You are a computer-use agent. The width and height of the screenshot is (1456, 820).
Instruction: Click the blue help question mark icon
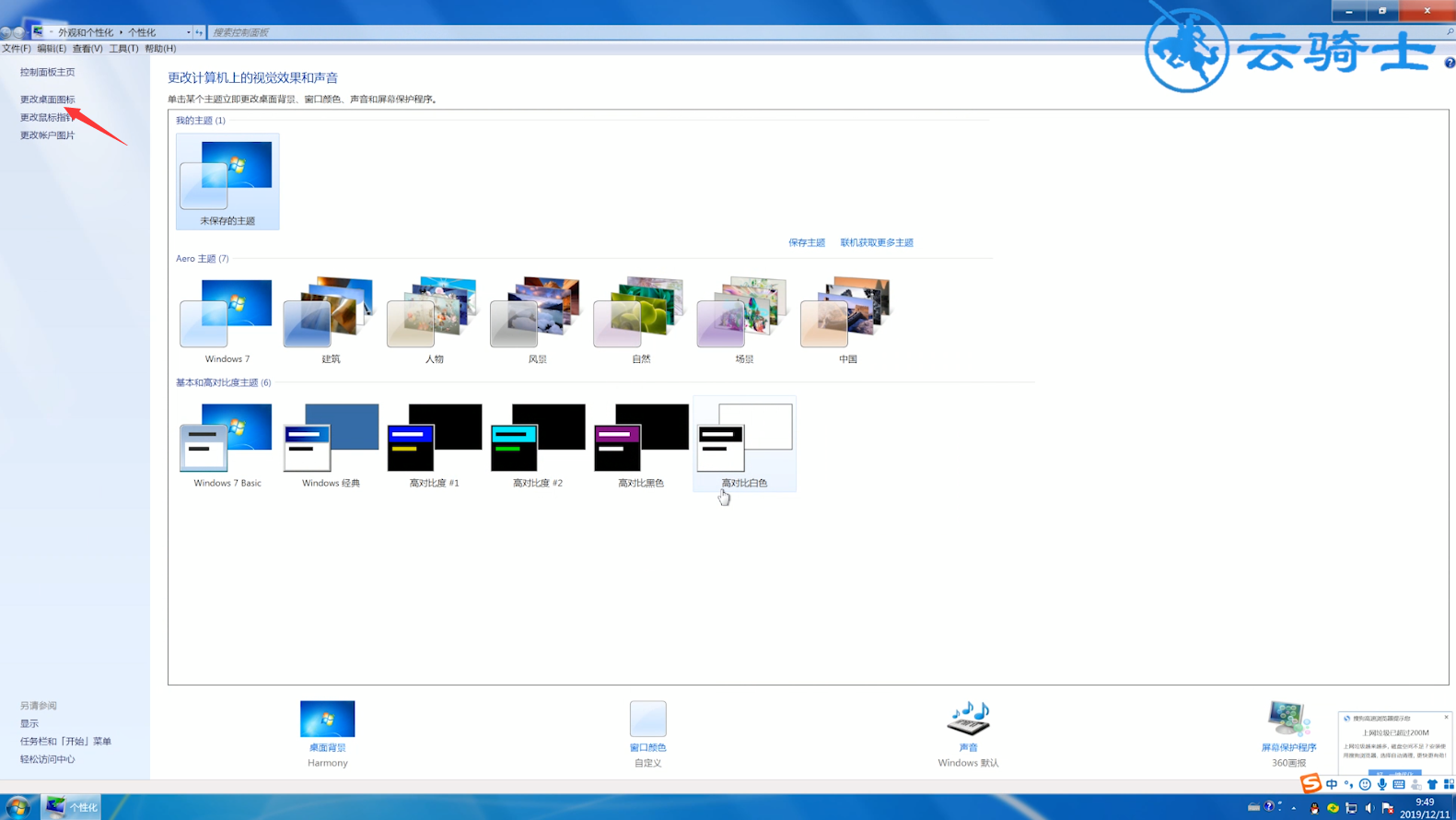1450,63
